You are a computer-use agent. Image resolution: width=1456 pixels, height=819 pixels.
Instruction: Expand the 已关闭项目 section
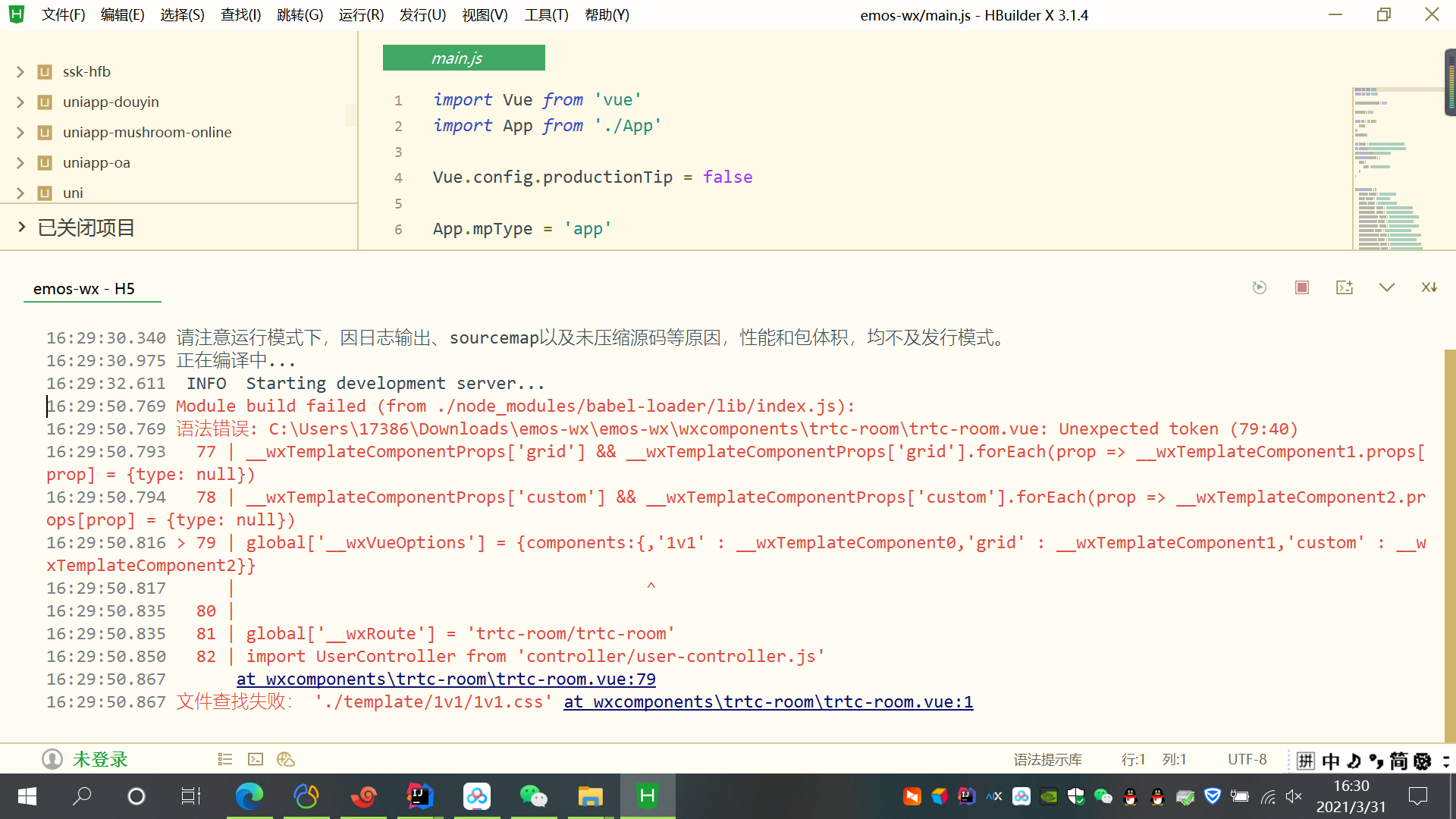21,227
